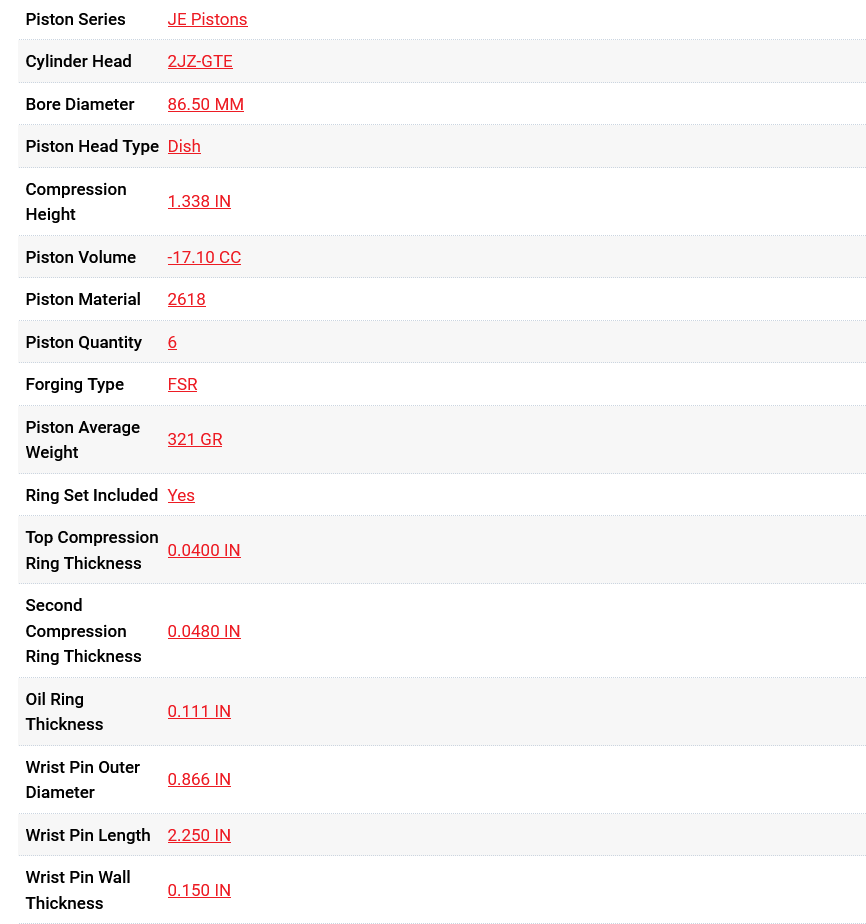
Task: Click the -17.10 CC piston volume link
Action: point(204,257)
